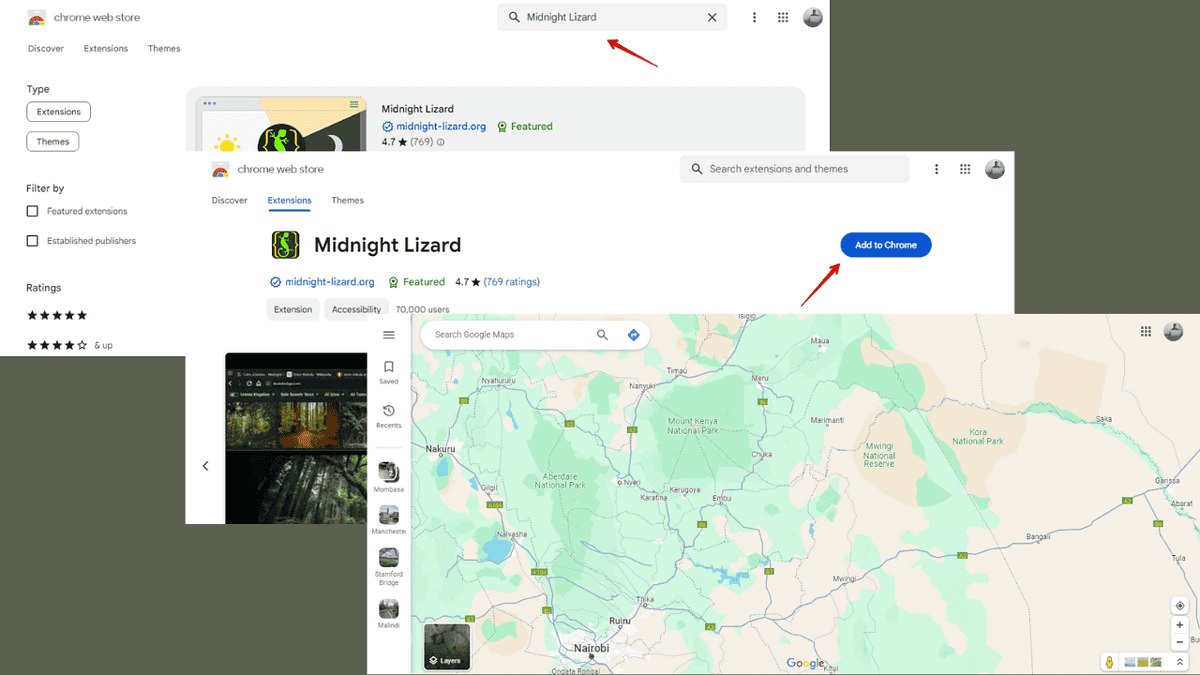Open the Saved places panel

(389, 370)
